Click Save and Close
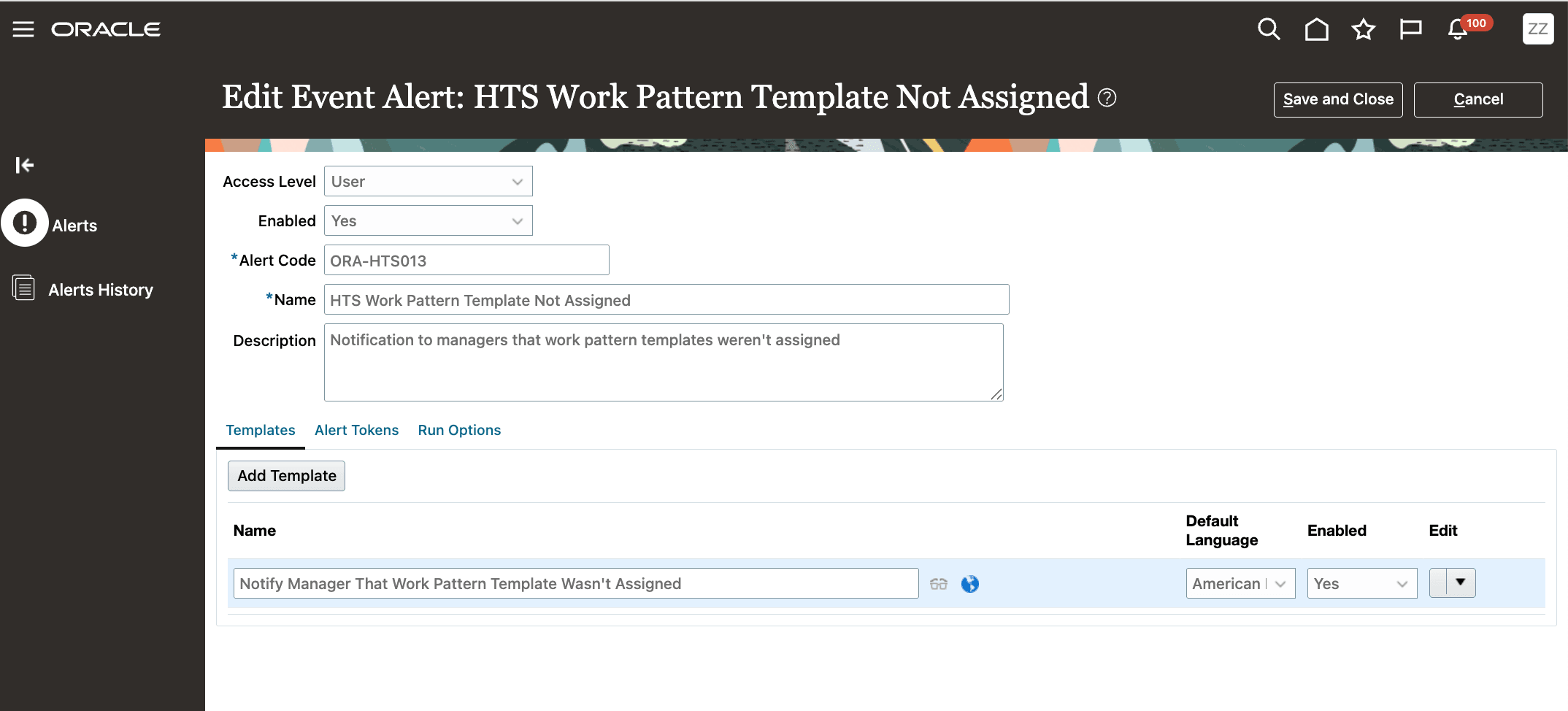 tap(1338, 99)
